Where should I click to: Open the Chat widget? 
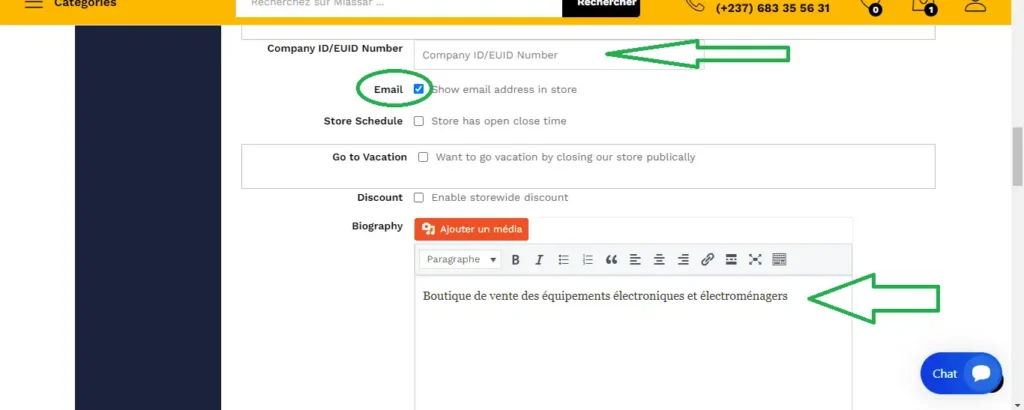pos(960,373)
